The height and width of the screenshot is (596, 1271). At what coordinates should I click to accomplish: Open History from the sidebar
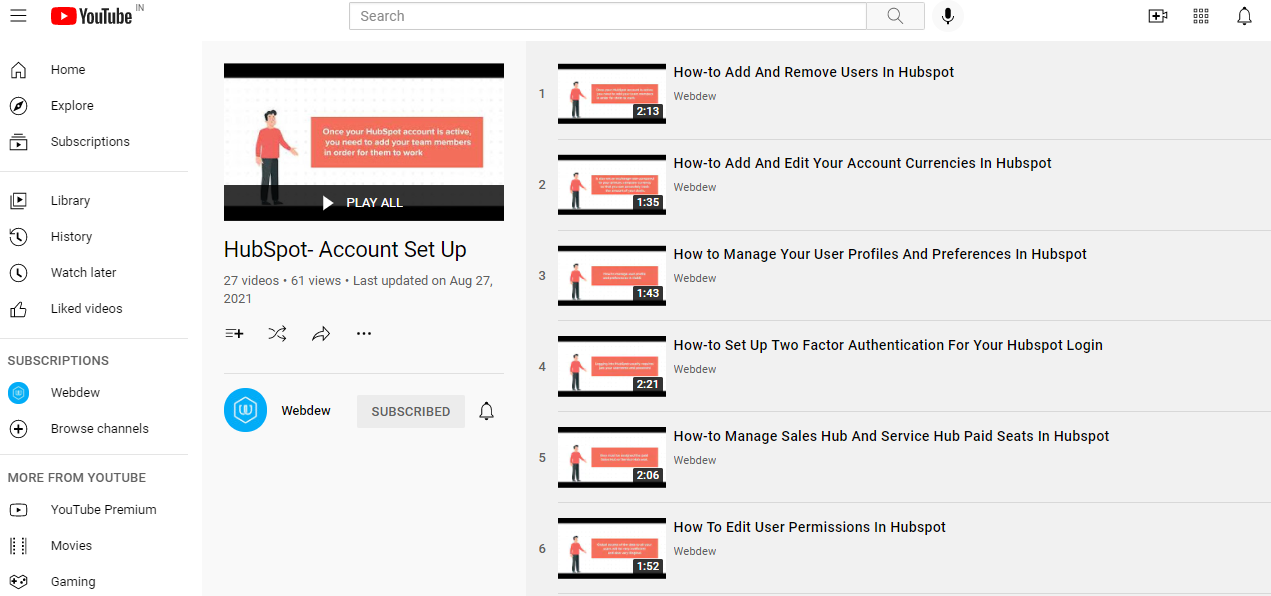(x=71, y=237)
